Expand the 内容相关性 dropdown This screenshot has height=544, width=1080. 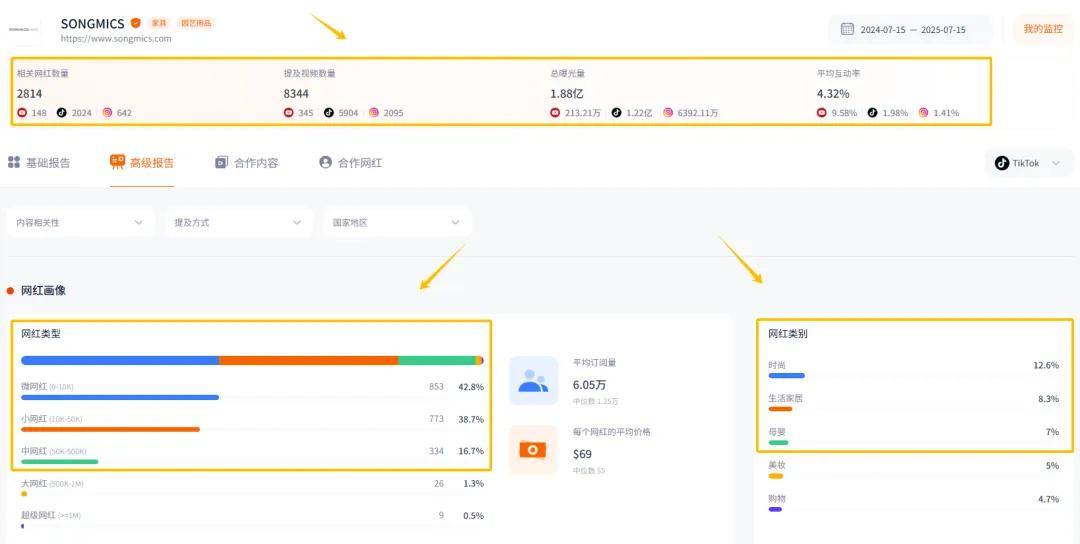[x=81, y=222]
